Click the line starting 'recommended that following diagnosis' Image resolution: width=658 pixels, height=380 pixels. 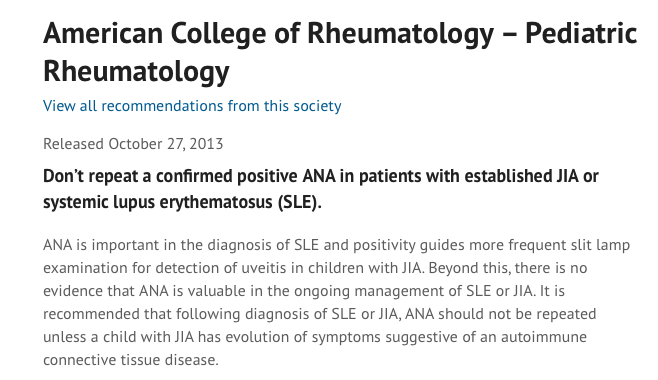320,314
